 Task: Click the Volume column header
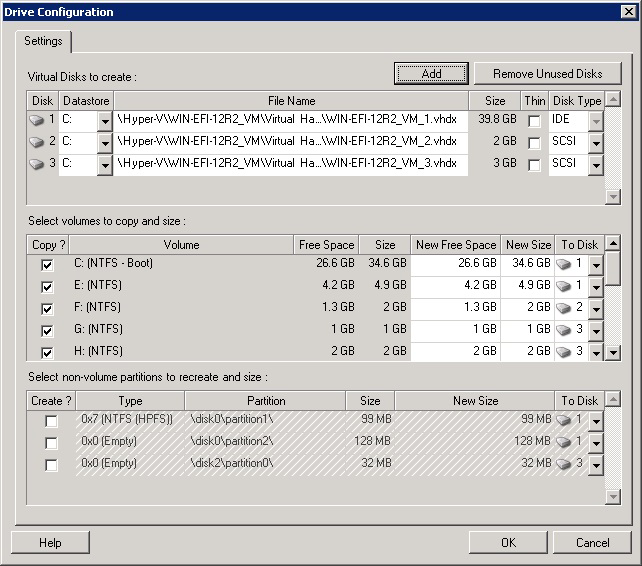coord(181,245)
